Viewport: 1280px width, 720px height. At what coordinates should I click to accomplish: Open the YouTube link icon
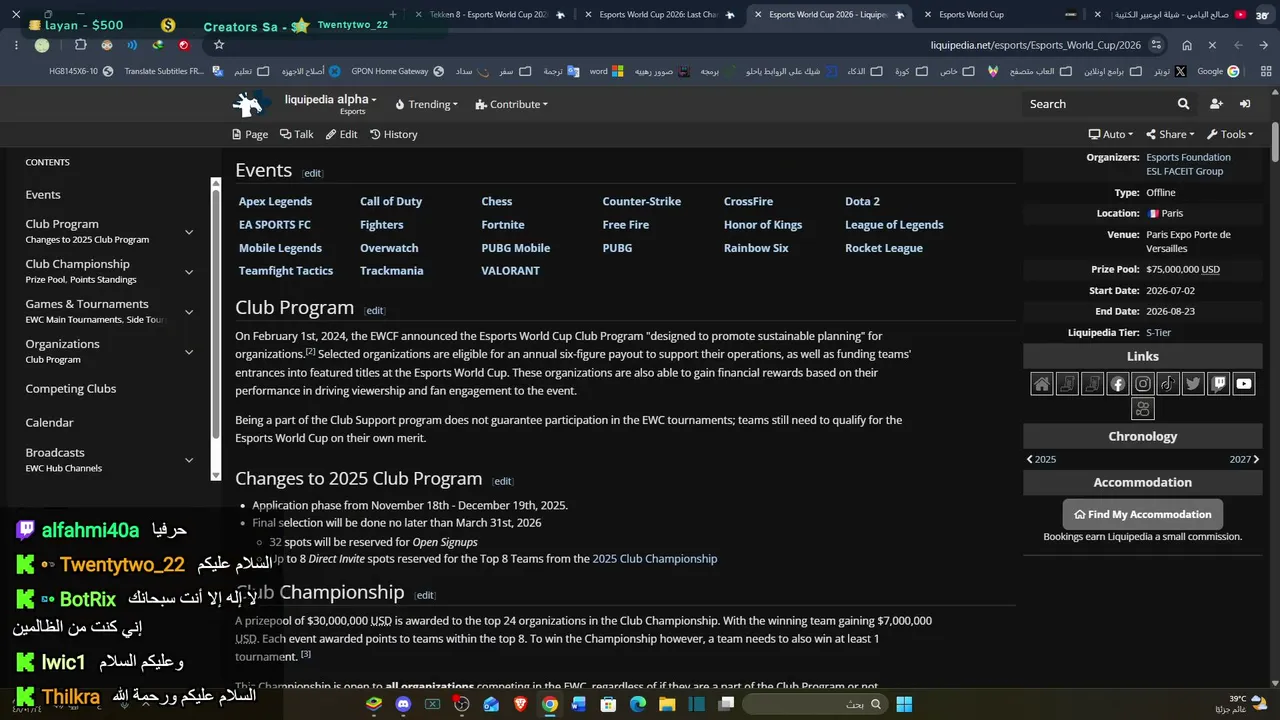pos(1244,384)
